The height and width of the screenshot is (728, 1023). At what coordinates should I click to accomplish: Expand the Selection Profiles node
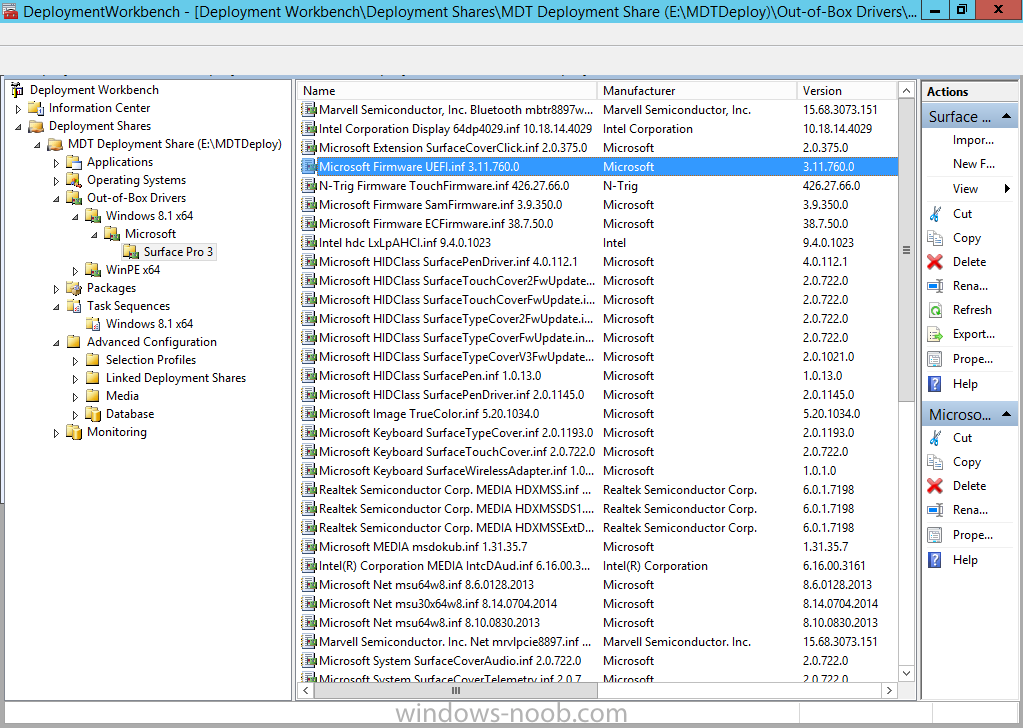[75, 361]
